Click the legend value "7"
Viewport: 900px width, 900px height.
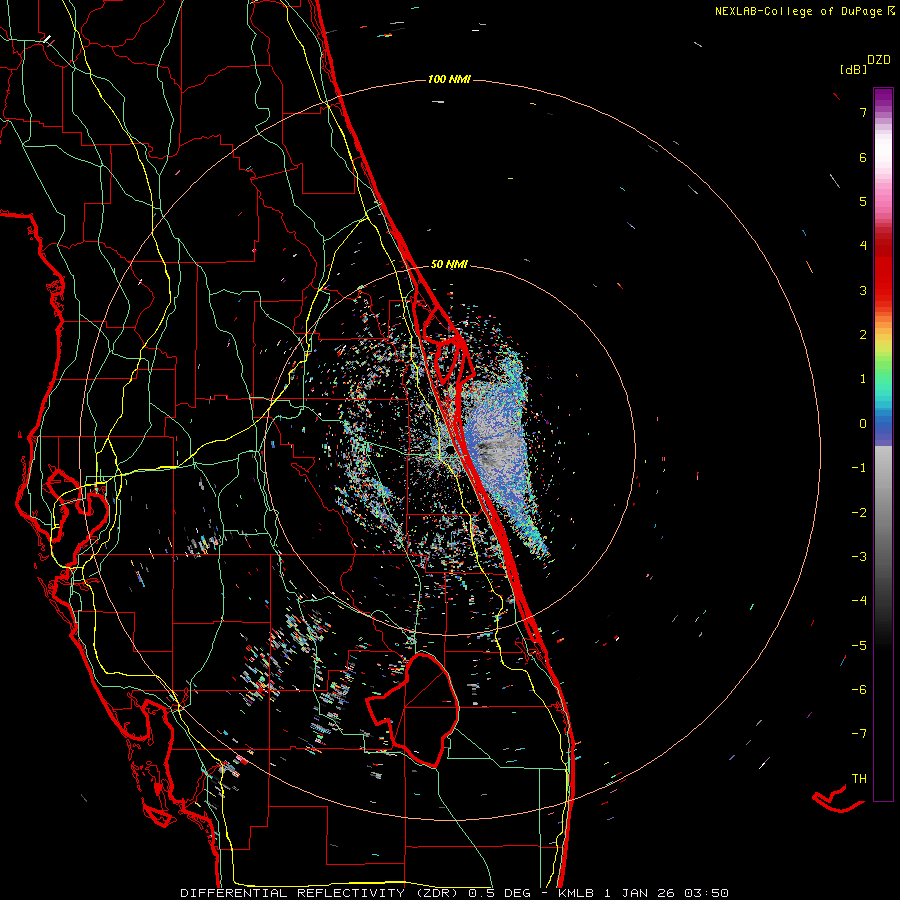click(863, 113)
